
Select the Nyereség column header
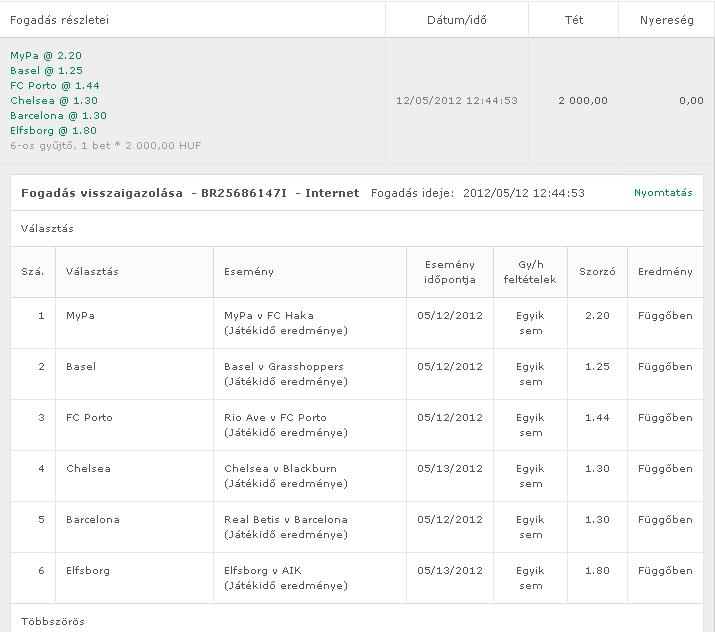coord(667,20)
